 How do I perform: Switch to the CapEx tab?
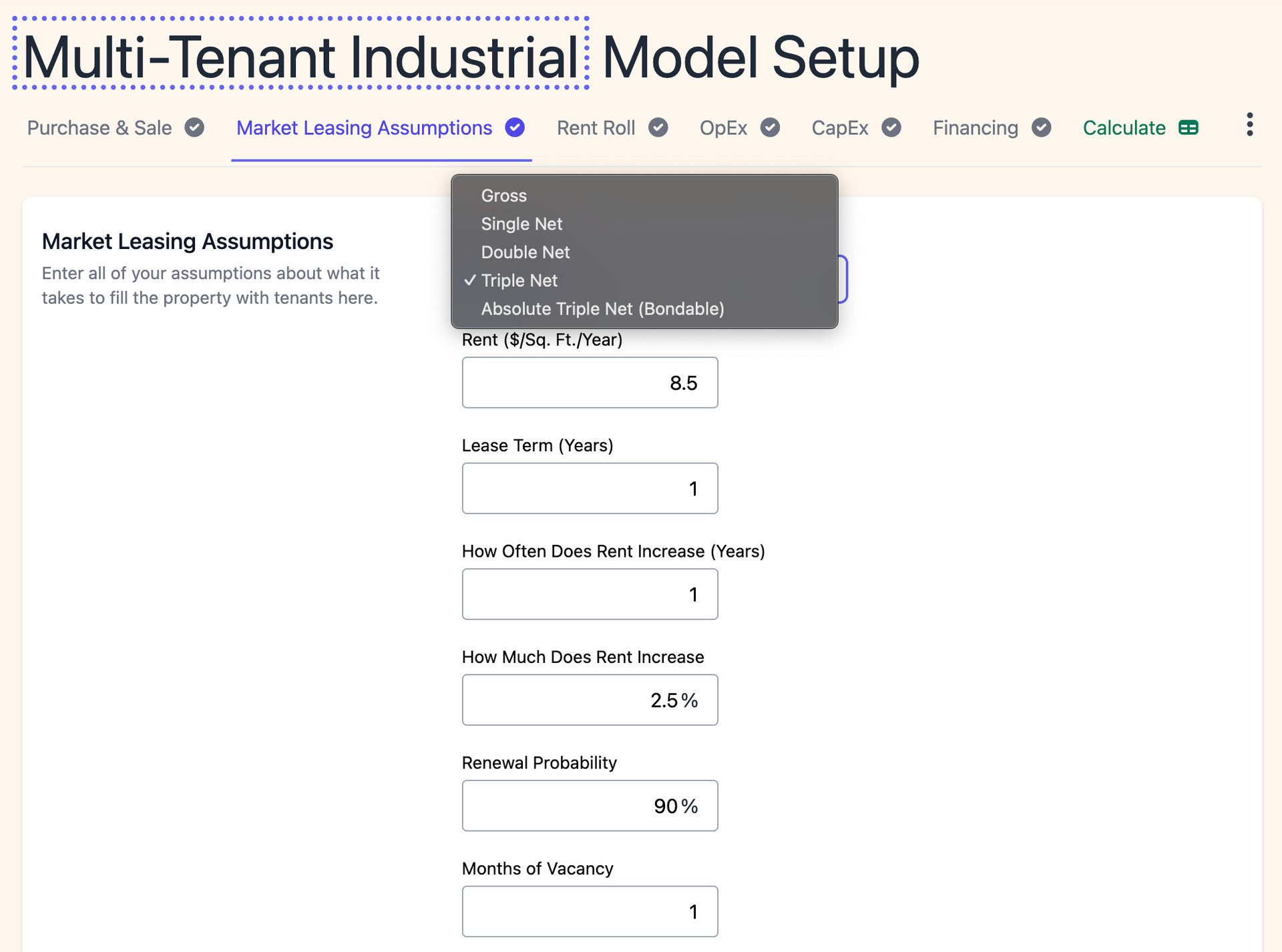839,128
